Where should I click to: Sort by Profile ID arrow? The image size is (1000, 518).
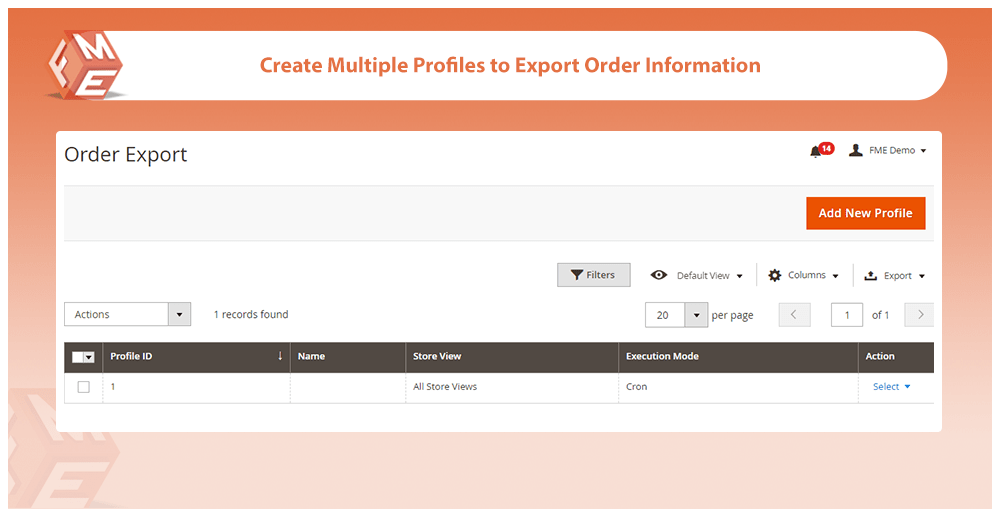coord(280,356)
